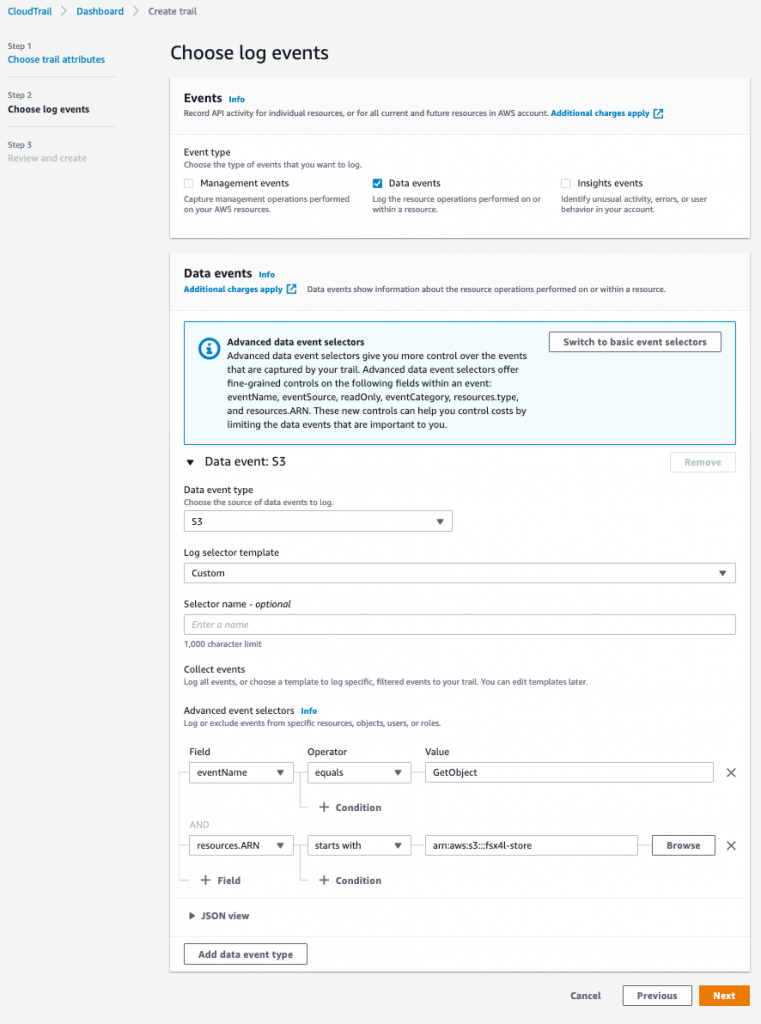Remove the eventName selector row with the X
Viewport: 761px width, 1024px height.
pyautogui.click(x=731, y=772)
